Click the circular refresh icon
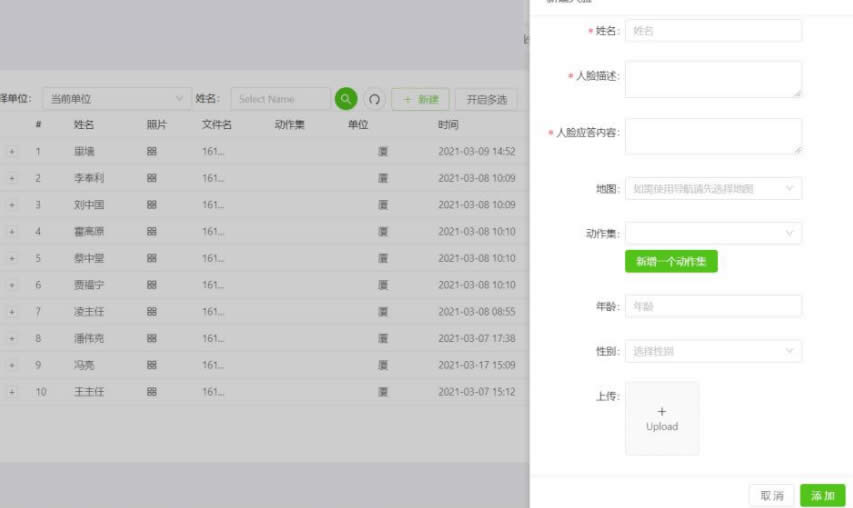 pos(375,99)
